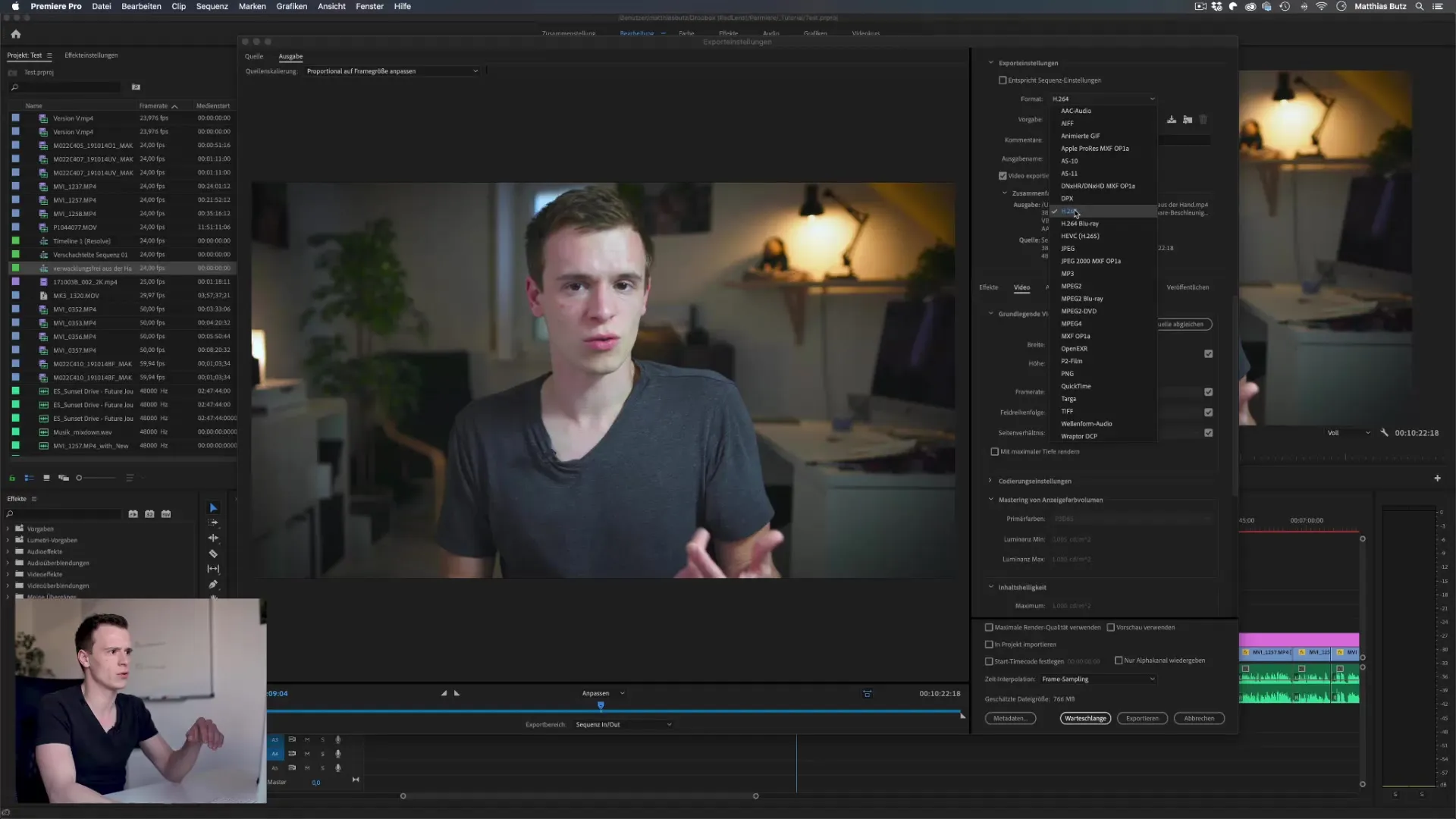
Task: Open Zeit-Interpolation Frame-Sampling dropdown
Action: pyautogui.click(x=1097, y=679)
